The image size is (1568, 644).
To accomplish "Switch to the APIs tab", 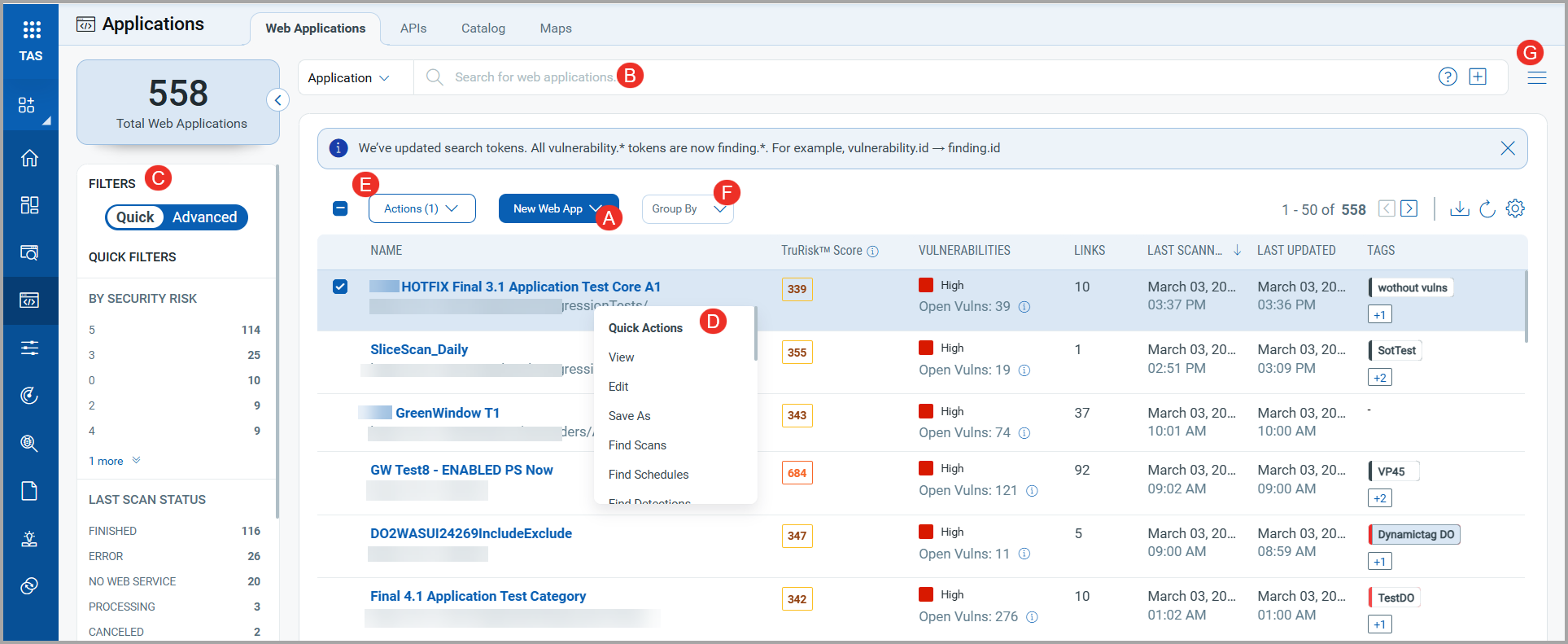I will click(413, 28).
